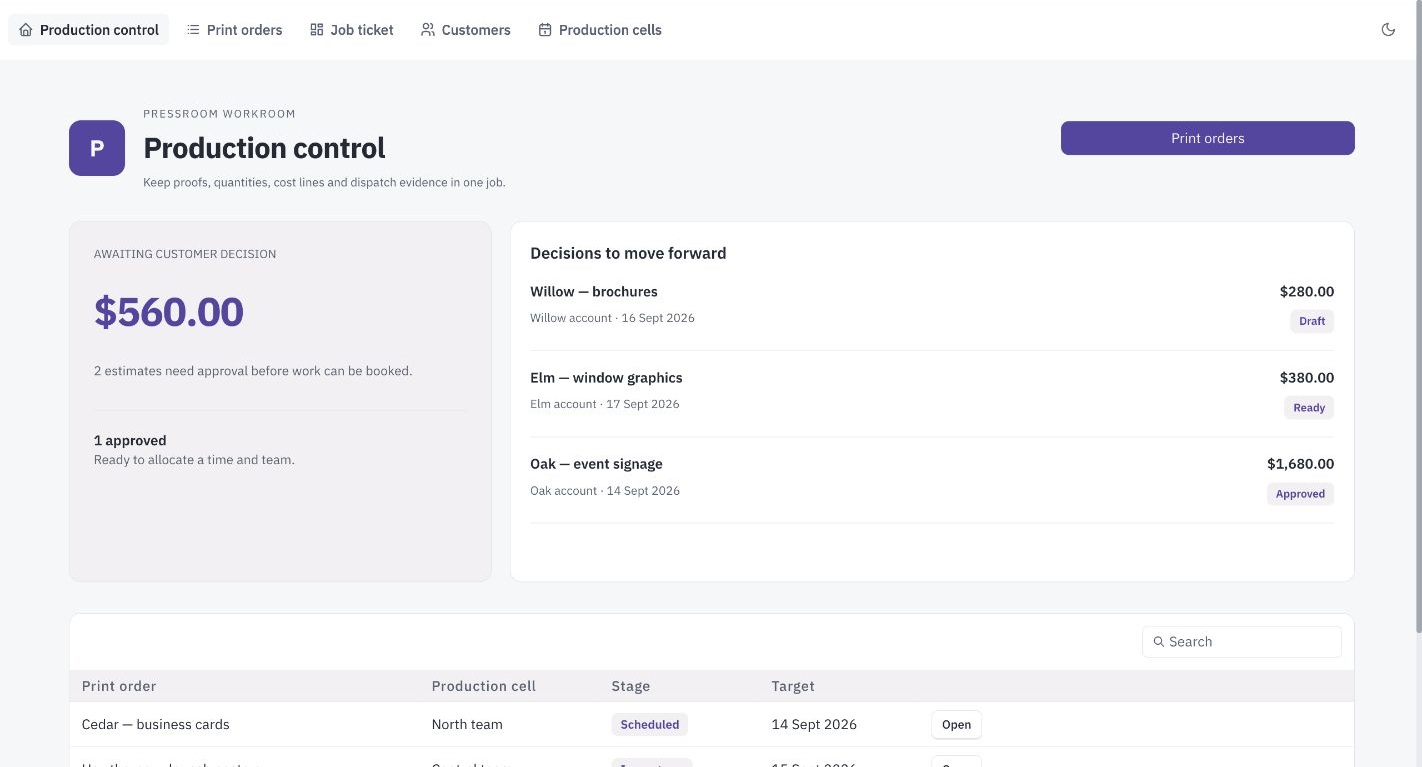Click the Decisions to move forward heading
The image size is (1422, 767).
coord(628,253)
